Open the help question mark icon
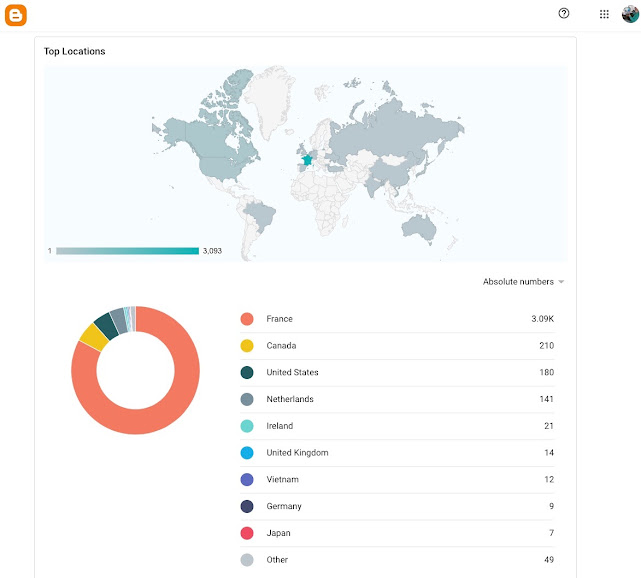This screenshot has height=578, width=641. (x=564, y=13)
